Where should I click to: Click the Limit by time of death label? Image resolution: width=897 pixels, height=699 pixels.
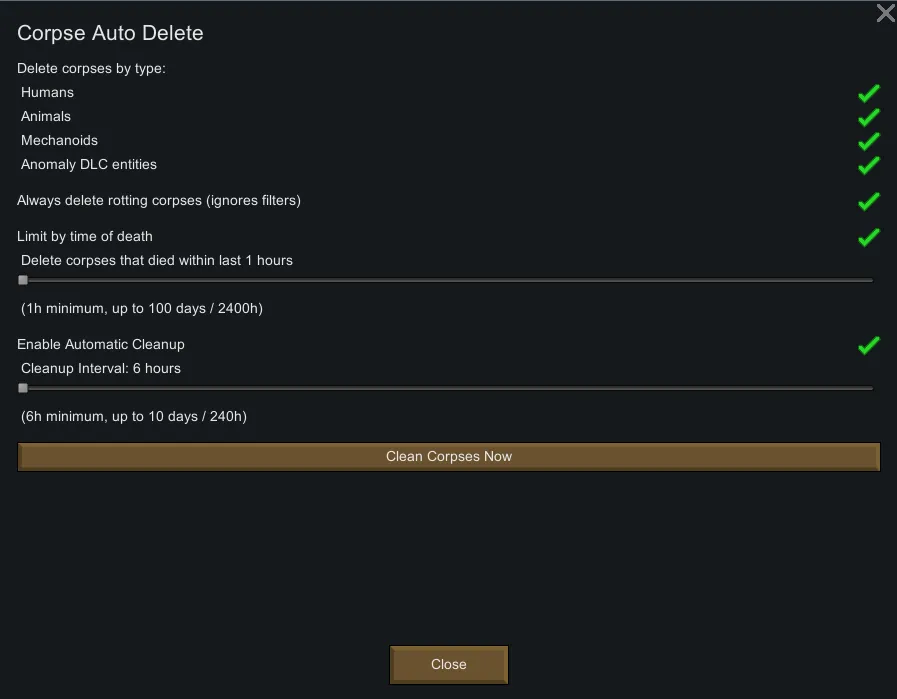pos(85,236)
